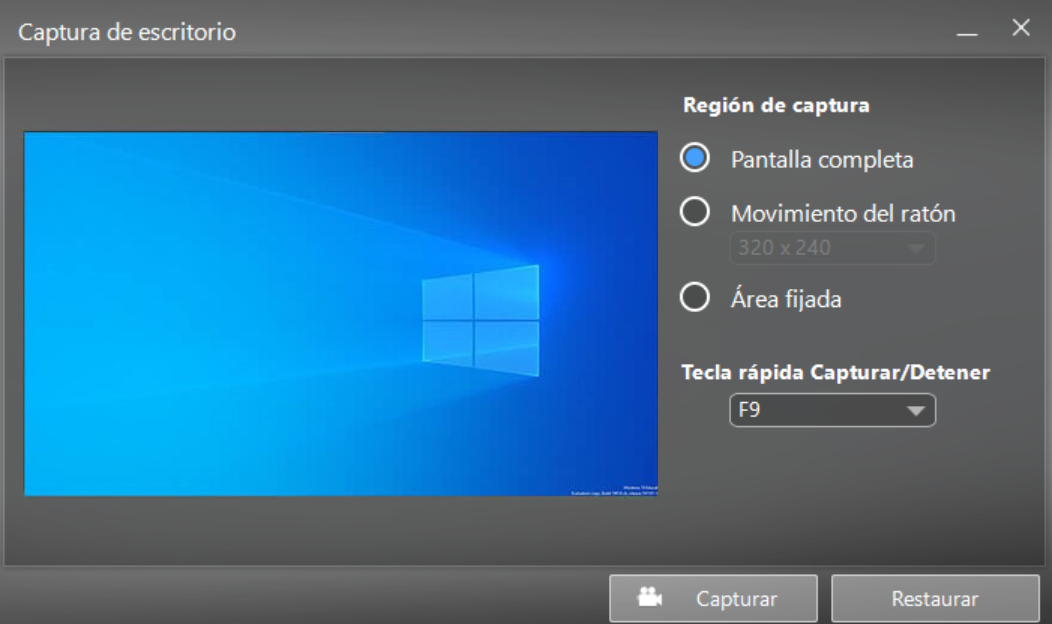Click the Restaurar button
This screenshot has height=624, width=1052.
(x=935, y=598)
